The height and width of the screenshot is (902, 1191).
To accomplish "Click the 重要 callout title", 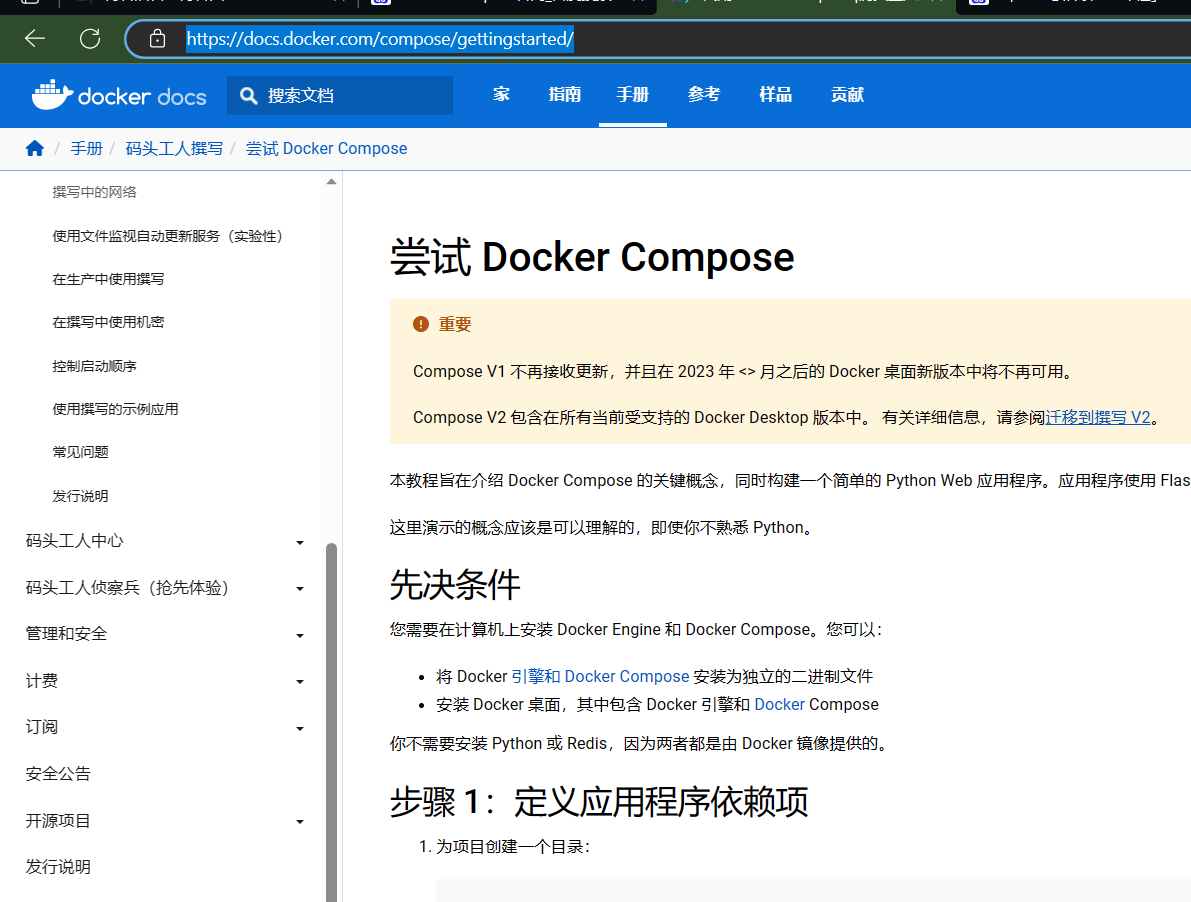I will (455, 324).
